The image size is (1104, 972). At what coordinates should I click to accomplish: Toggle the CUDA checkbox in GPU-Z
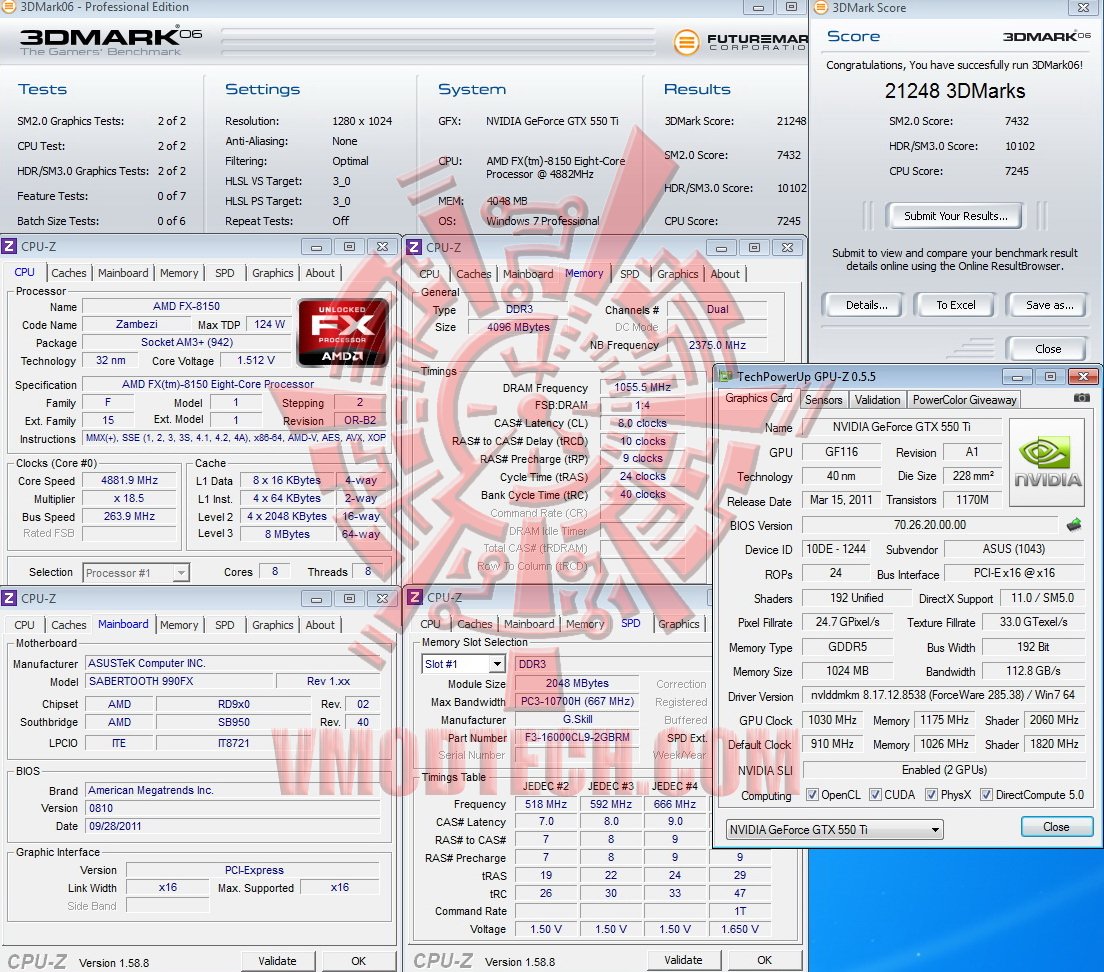[875, 795]
